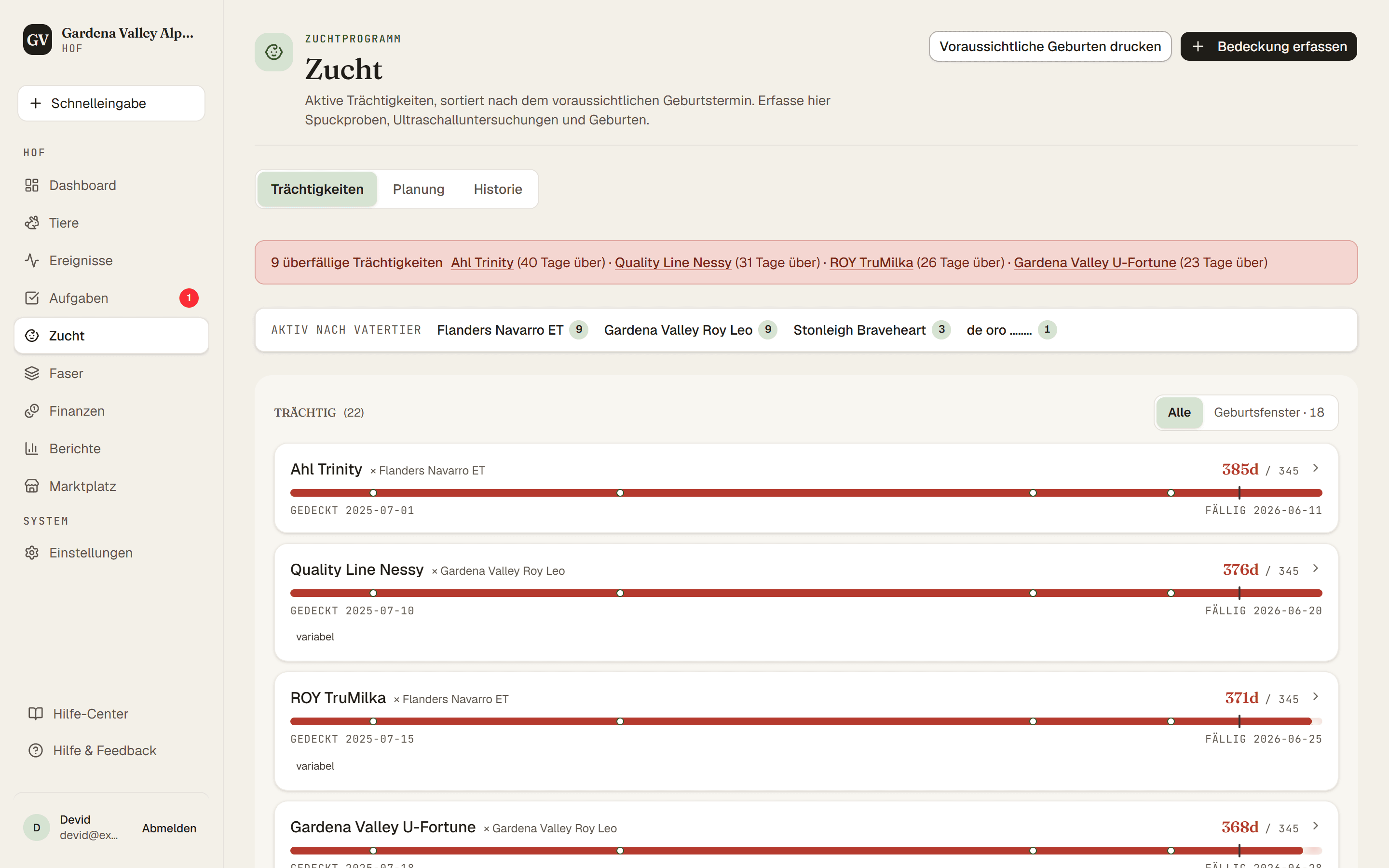Open Ereignisse in the sidebar

coord(111,260)
